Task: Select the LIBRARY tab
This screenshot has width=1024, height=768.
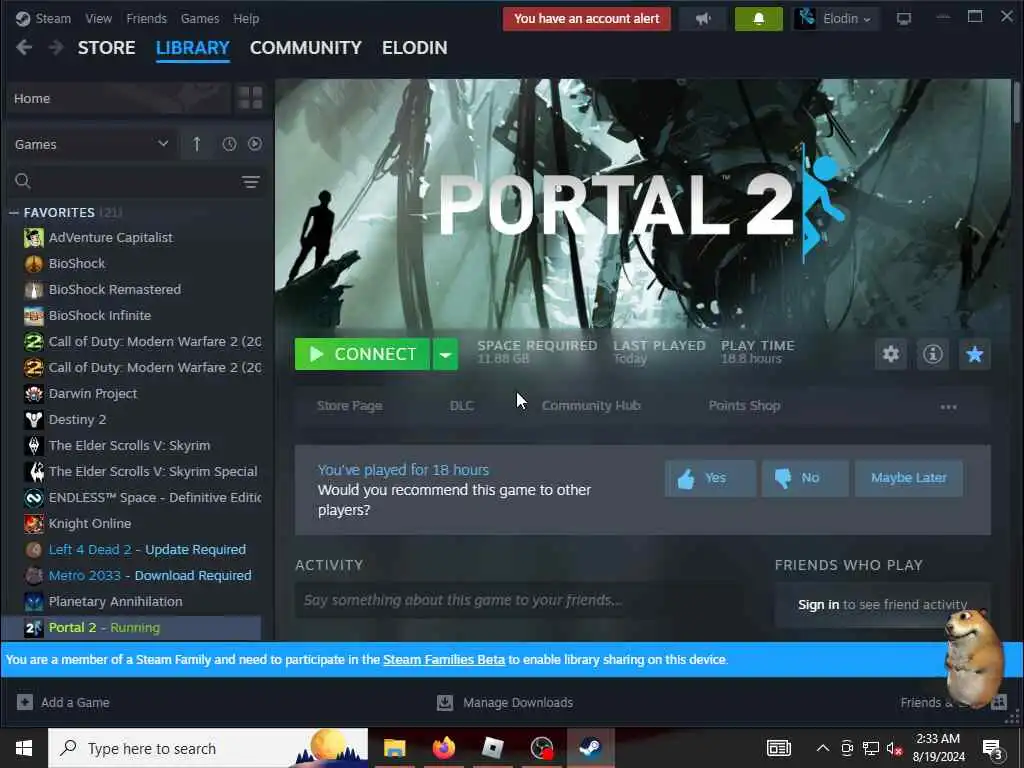Action: pos(193,48)
